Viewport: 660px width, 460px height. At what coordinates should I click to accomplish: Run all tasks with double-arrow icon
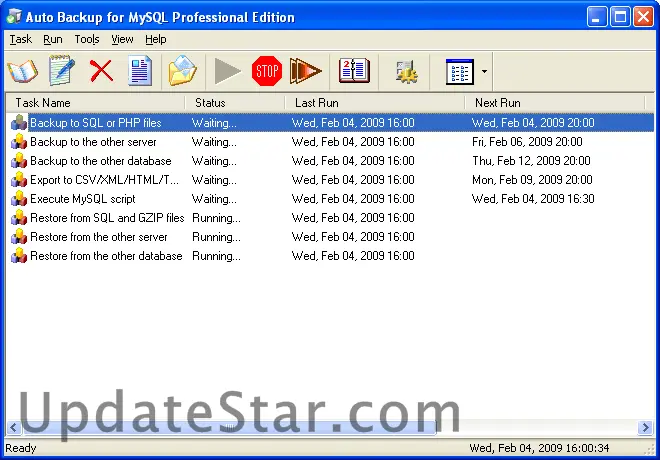click(x=306, y=71)
